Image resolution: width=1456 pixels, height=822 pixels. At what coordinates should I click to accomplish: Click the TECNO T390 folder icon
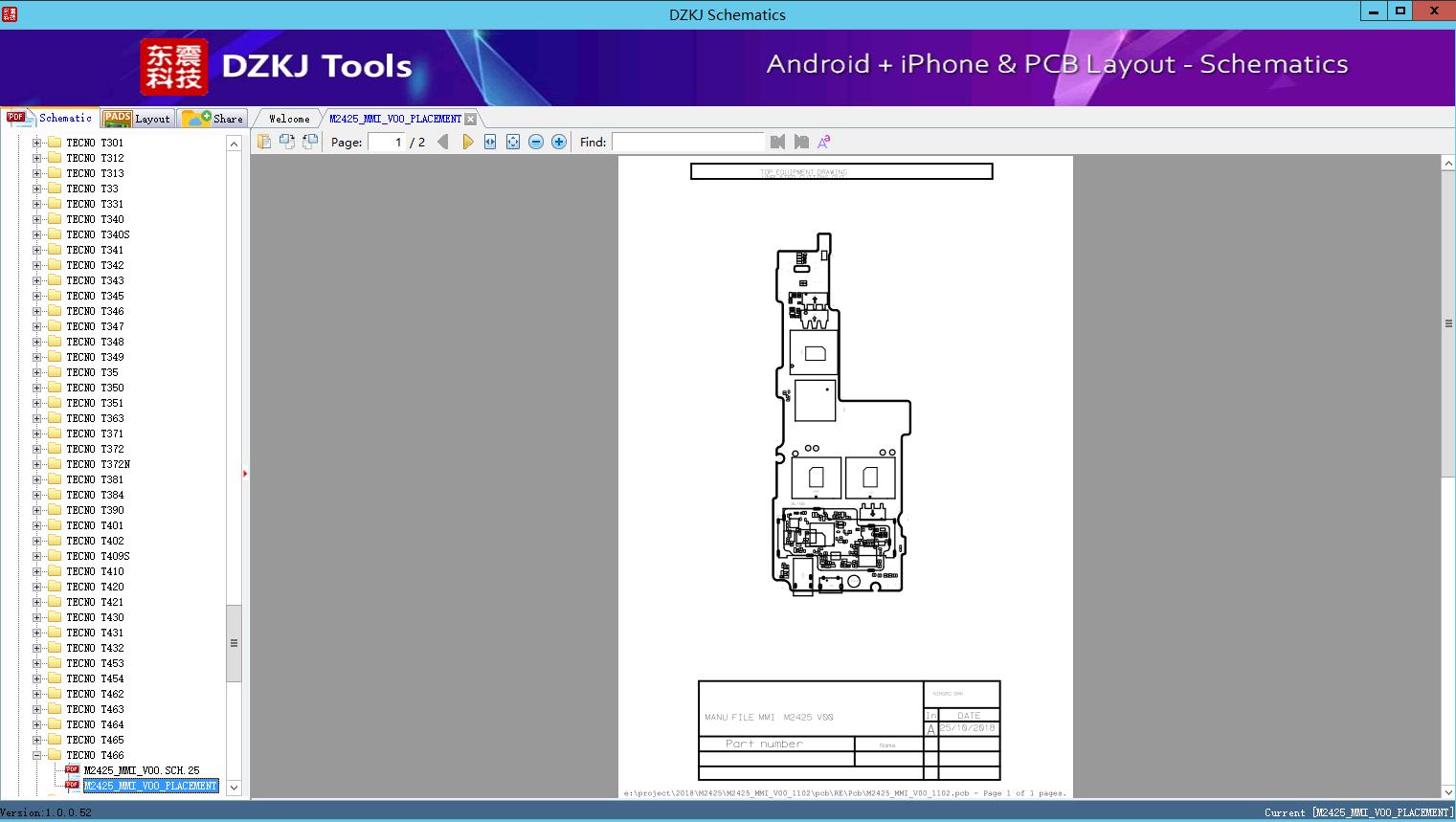[x=55, y=510]
